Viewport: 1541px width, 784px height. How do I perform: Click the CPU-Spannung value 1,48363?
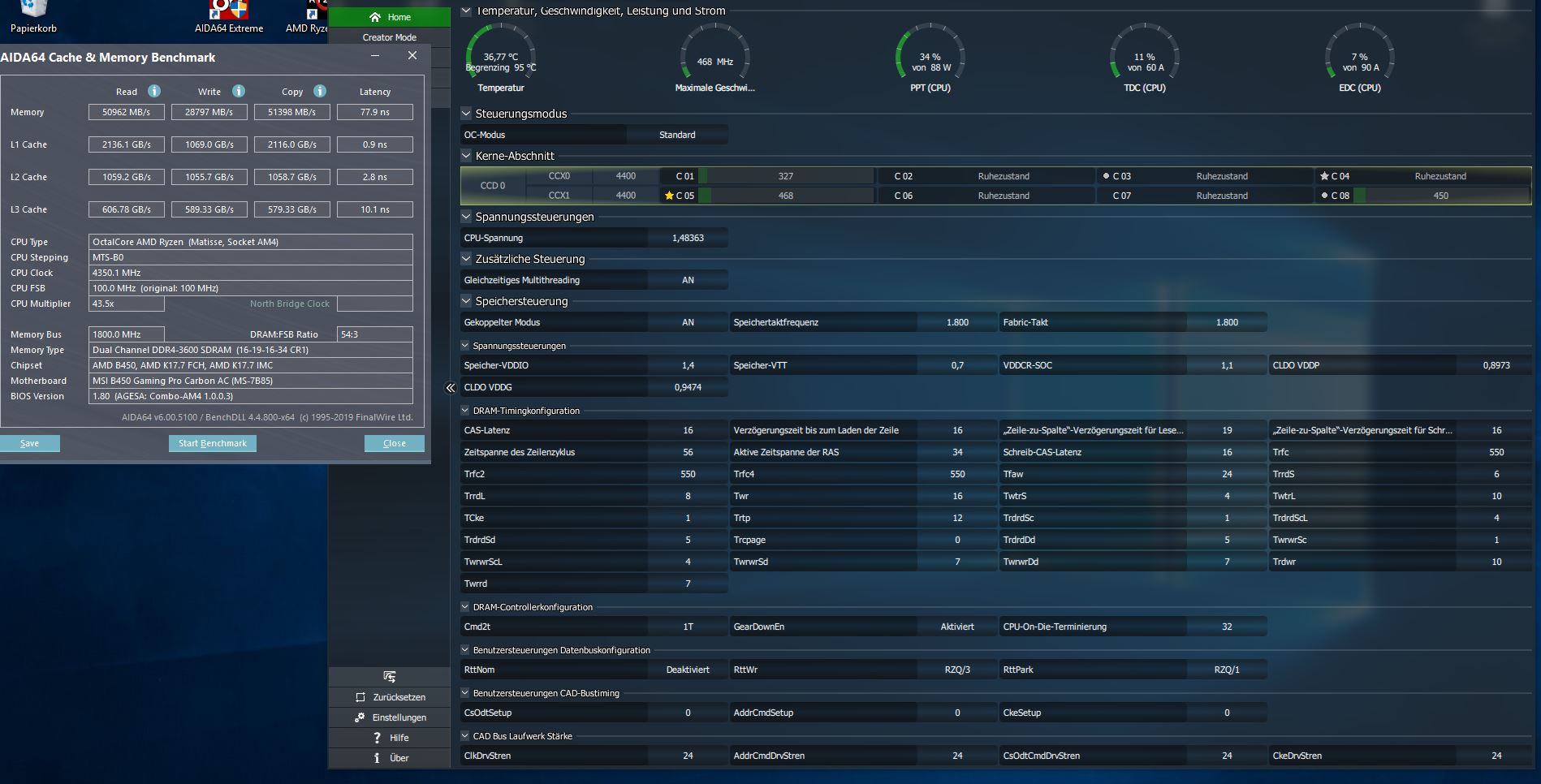(x=688, y=238)
